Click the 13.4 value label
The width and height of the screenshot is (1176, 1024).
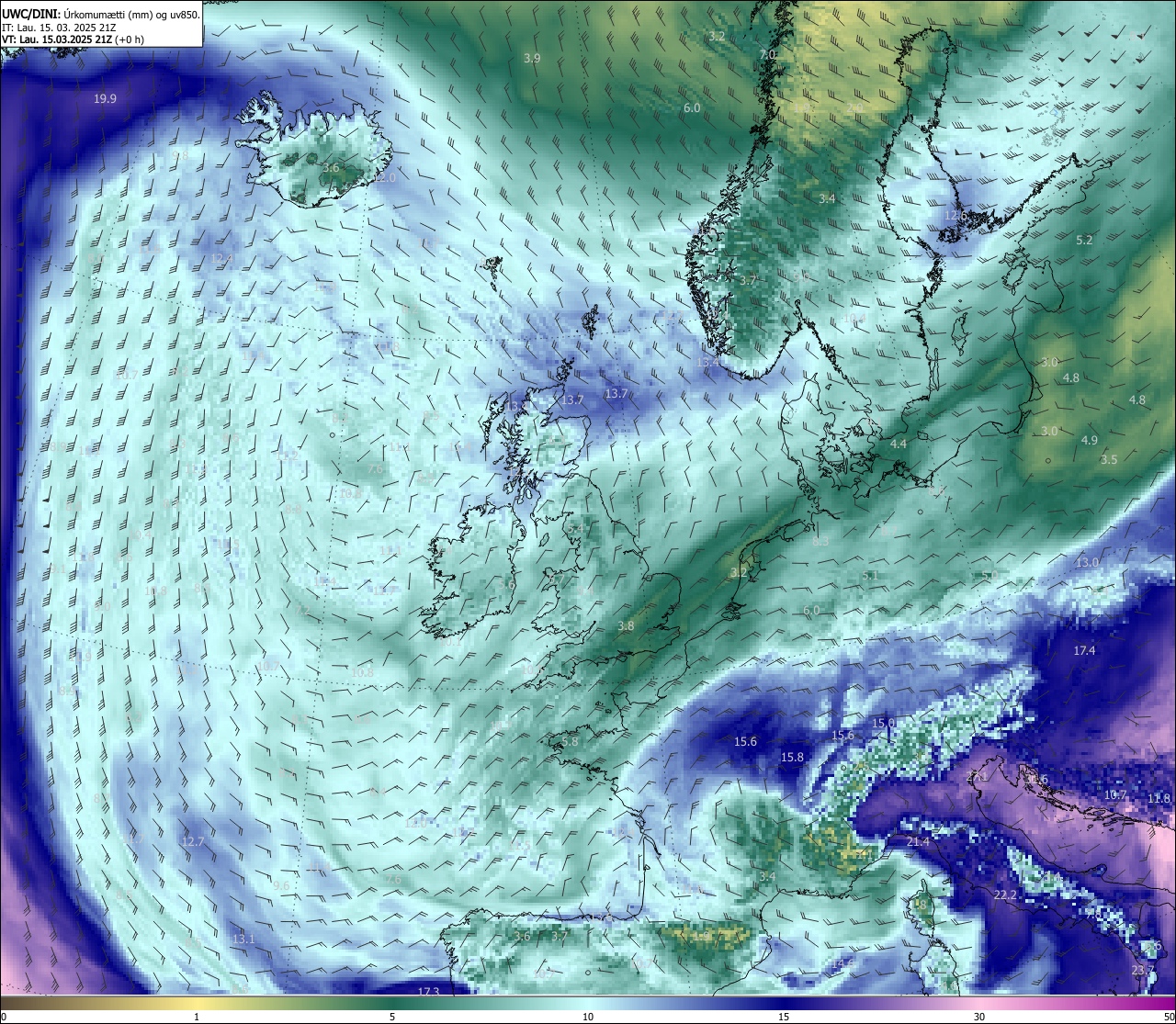click(707, 363)
